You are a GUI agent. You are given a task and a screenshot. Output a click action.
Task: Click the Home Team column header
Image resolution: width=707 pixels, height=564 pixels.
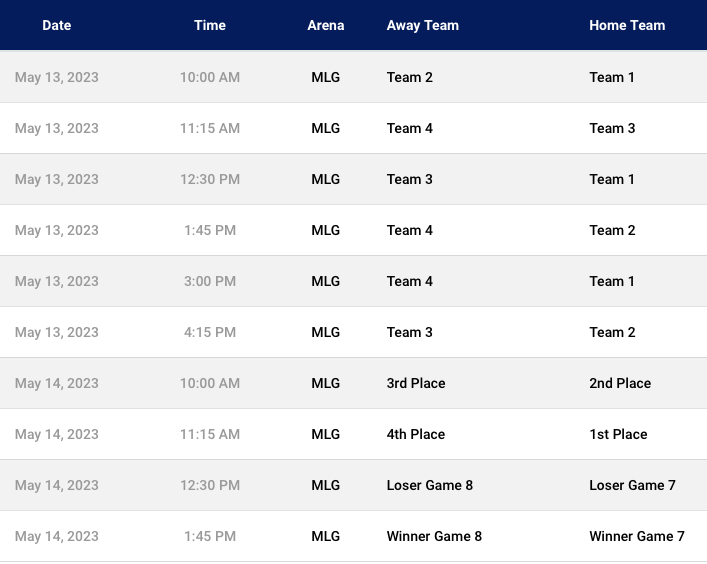[x=627, y=25]
